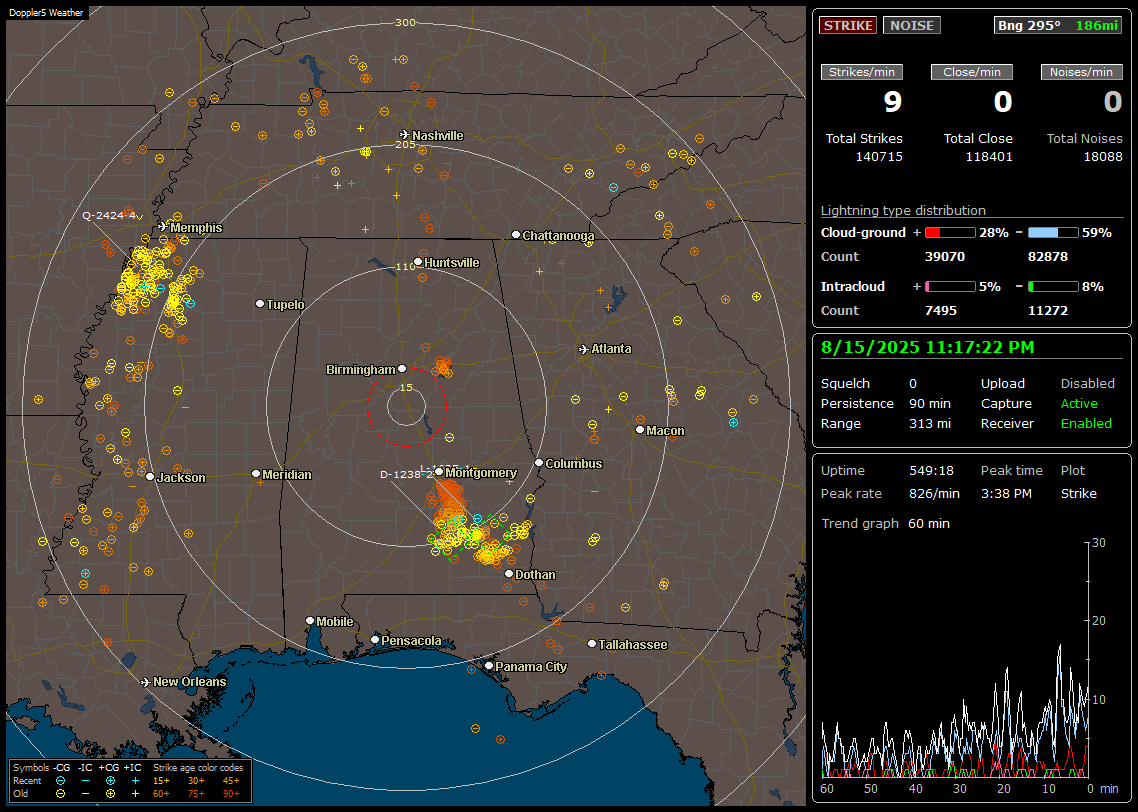Image resolution: width=1138 pixels, height=812 pixels.
Task: Click the D-1238-2 storm cell label
Action: point(406,475)
